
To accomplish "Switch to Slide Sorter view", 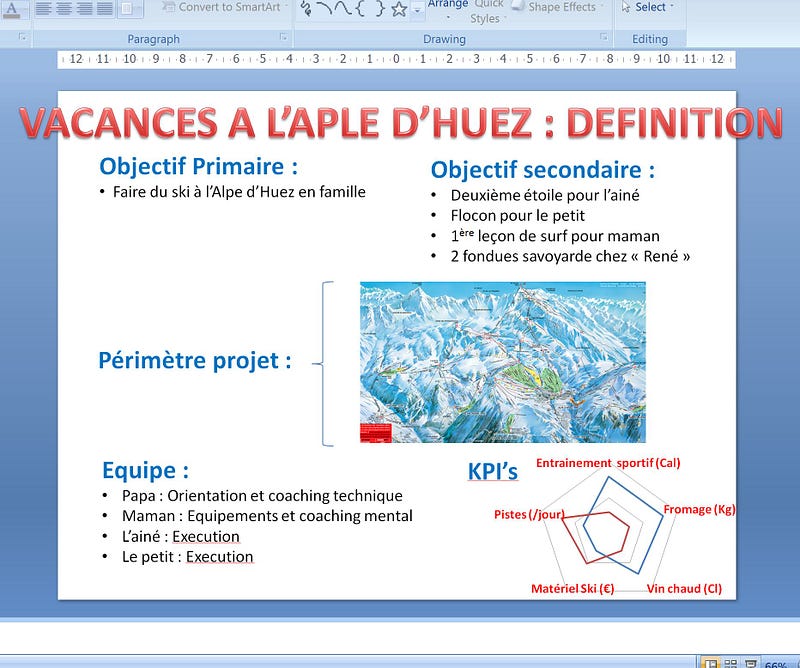I will pos(731,663).
